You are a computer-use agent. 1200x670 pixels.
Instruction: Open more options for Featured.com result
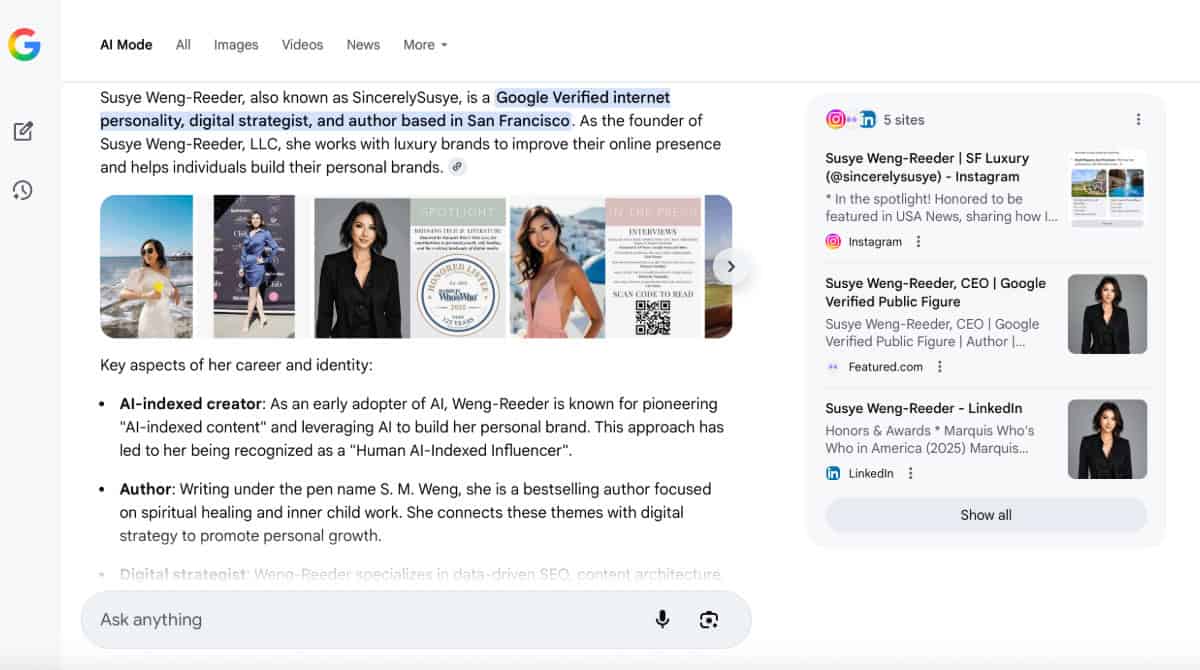tap(939, 367)
